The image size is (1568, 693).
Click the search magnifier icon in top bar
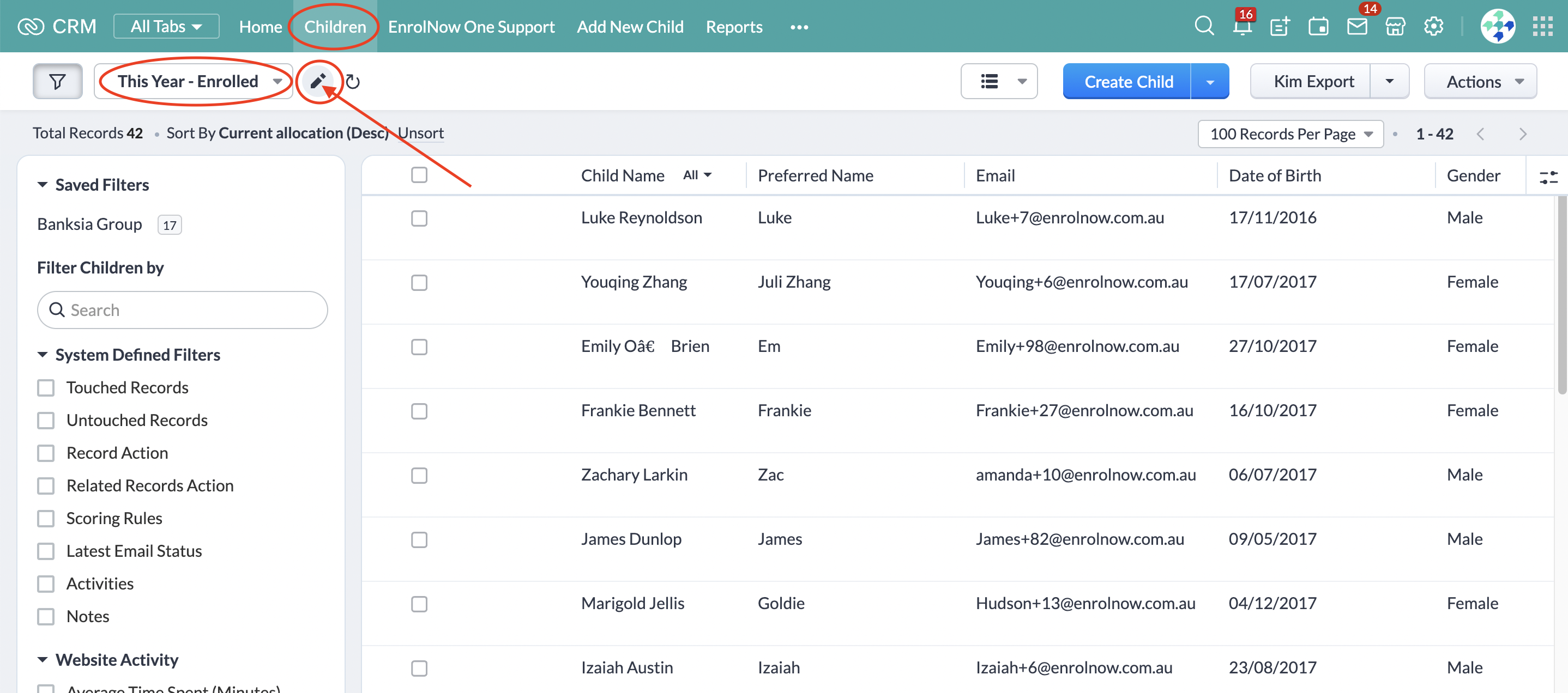(1203, 26)
